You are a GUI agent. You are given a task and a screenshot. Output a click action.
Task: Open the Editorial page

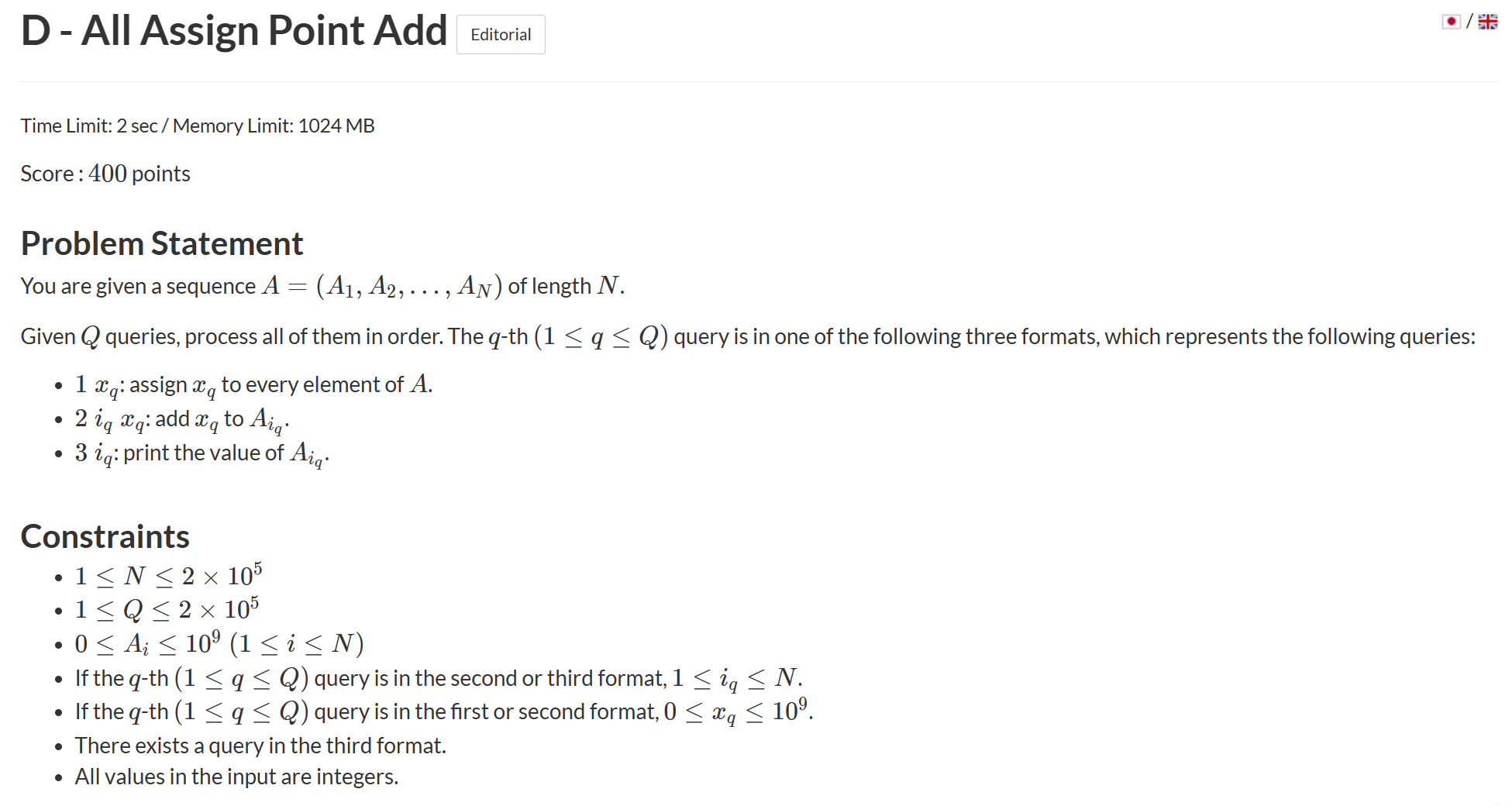(501, 35)
